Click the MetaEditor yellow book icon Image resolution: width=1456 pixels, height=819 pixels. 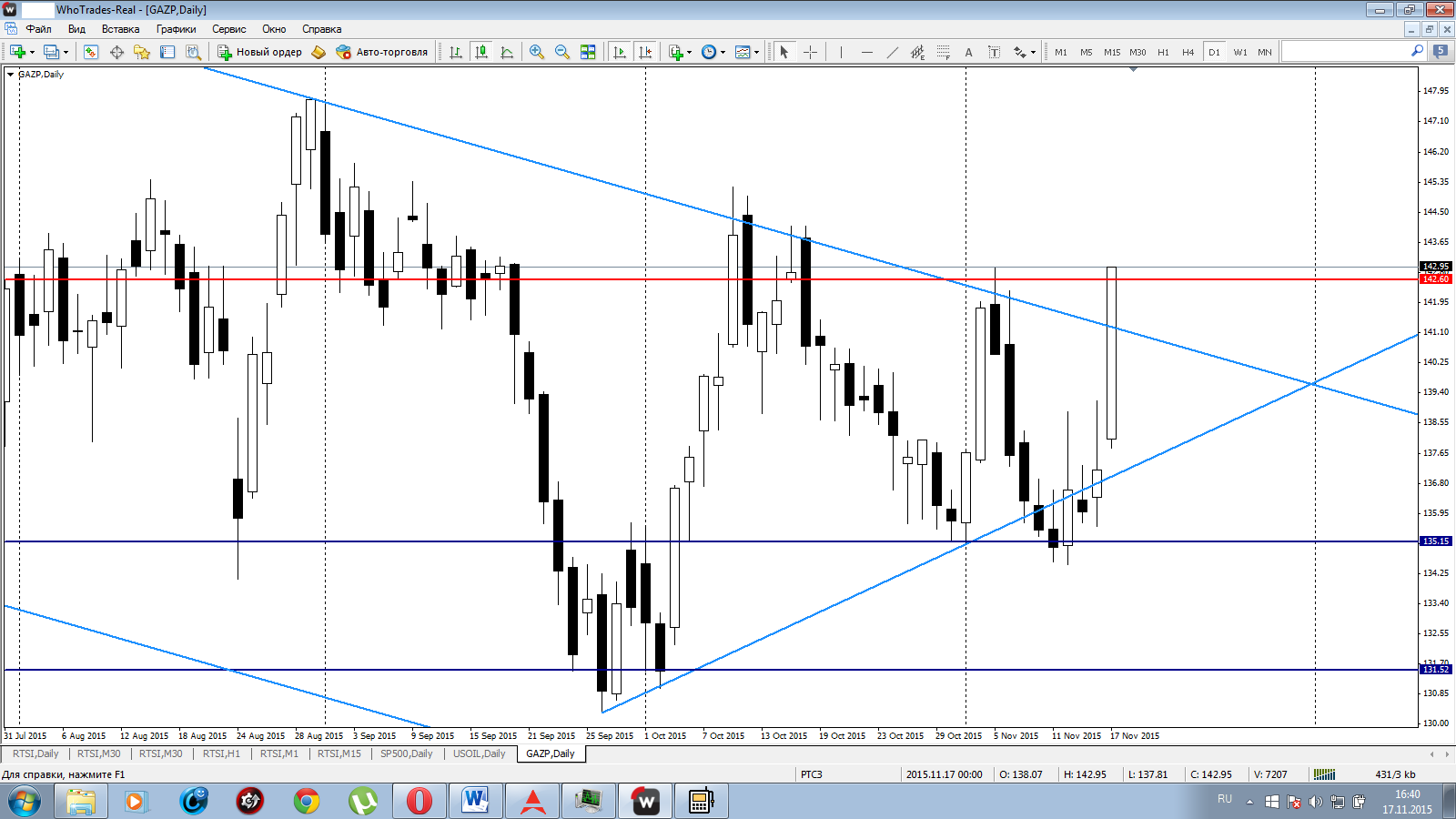click(318, 52)
